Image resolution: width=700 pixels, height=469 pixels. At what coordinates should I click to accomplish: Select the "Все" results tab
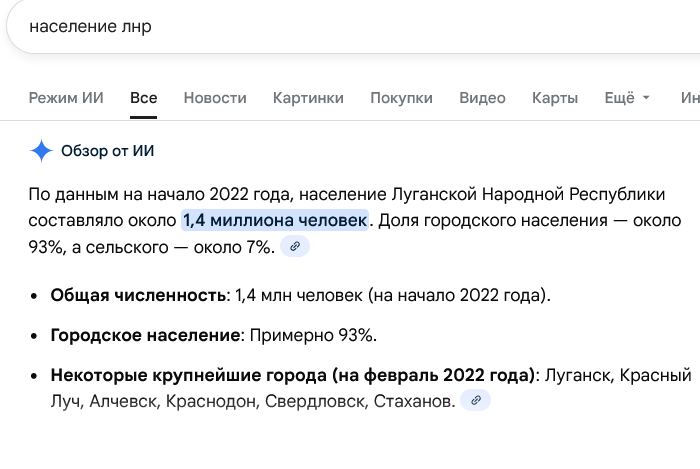(x=143, y=98)
